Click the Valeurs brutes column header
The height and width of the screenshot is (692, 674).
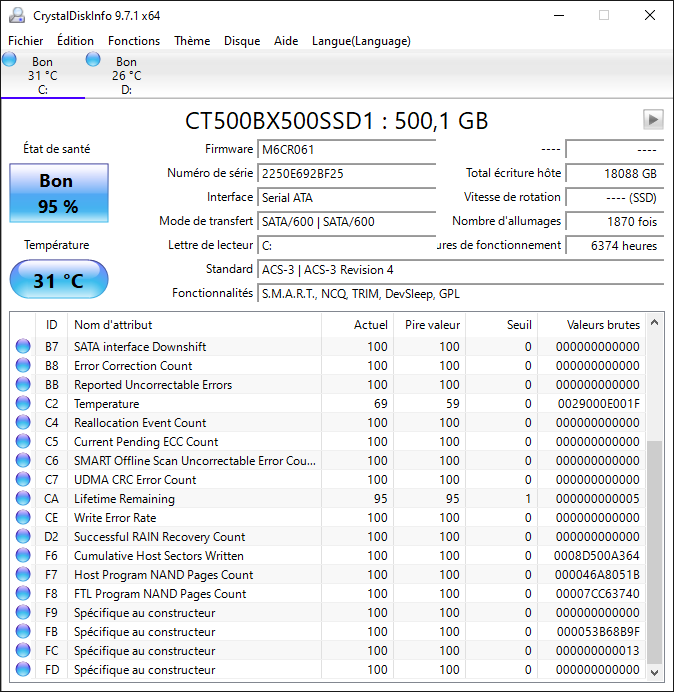tap(591, 325)
